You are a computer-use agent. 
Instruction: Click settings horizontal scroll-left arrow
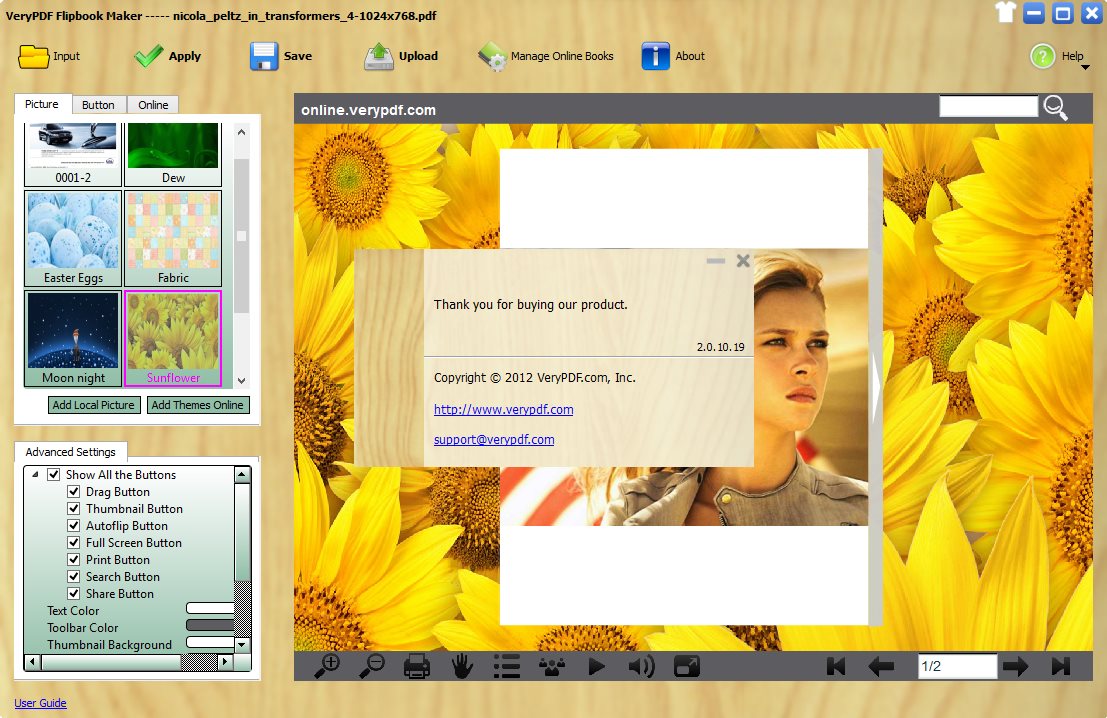[32, 662]
